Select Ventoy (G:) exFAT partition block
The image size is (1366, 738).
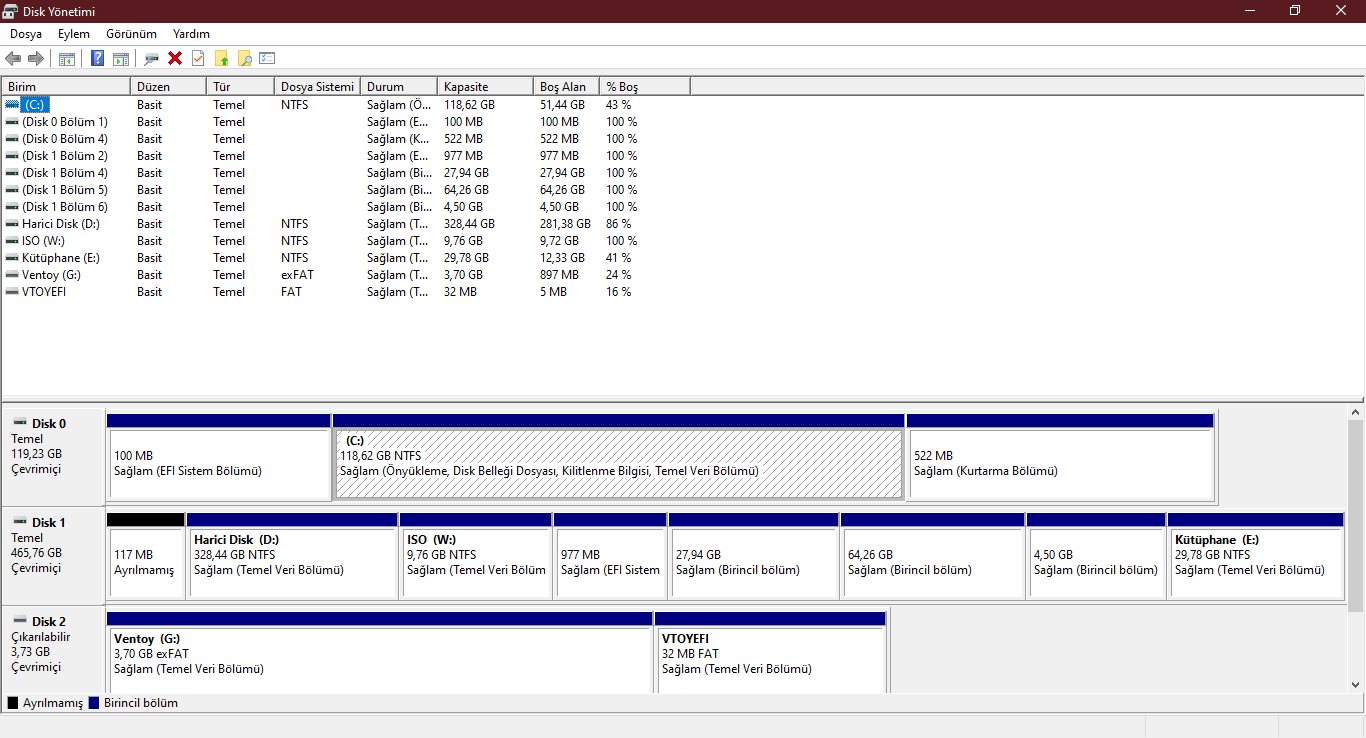pos(380,652)
